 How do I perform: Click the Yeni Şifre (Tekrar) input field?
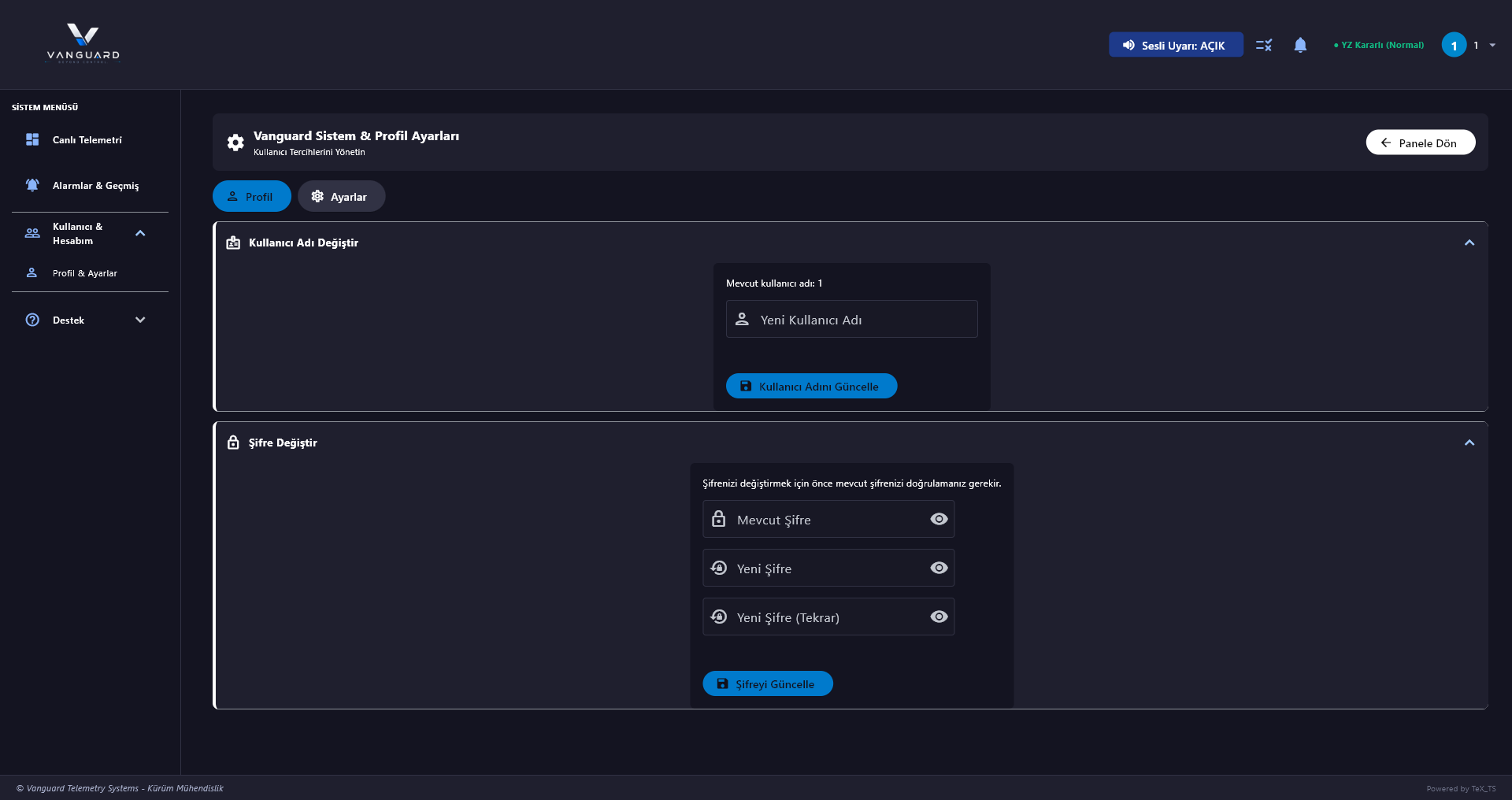(828, 617)
